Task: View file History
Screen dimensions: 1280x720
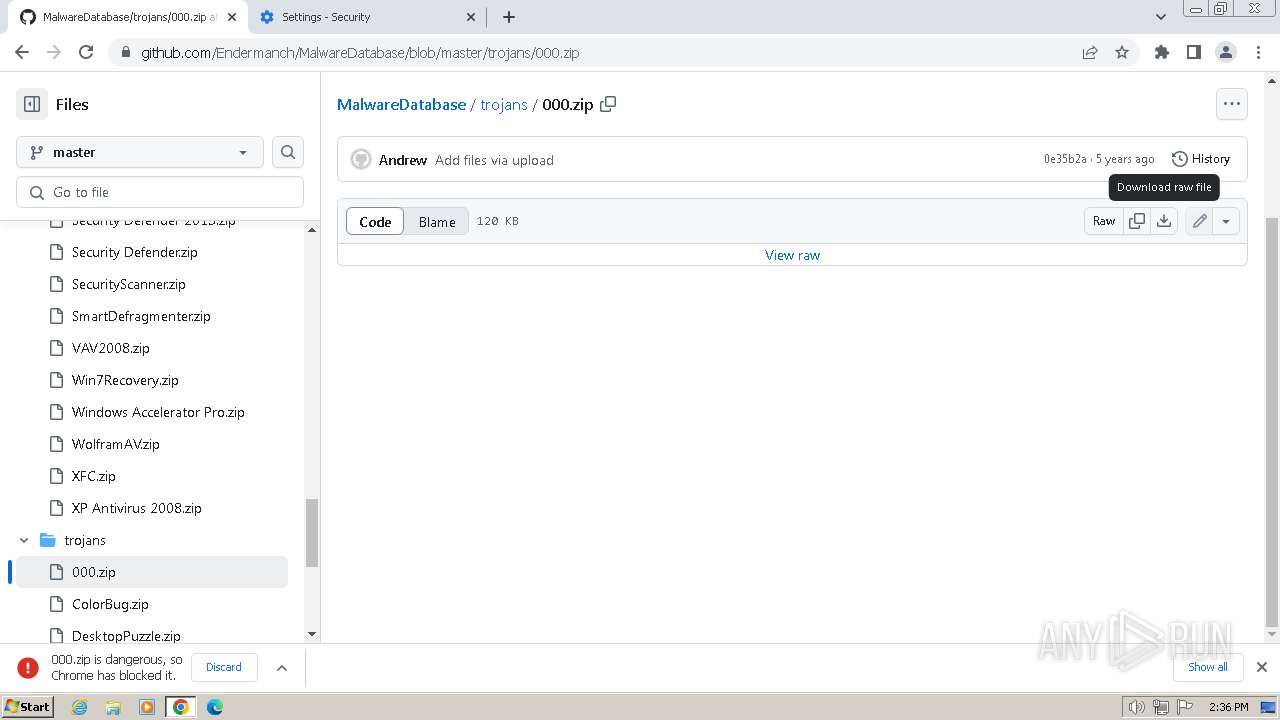Action: click(x=1201, y=159)
